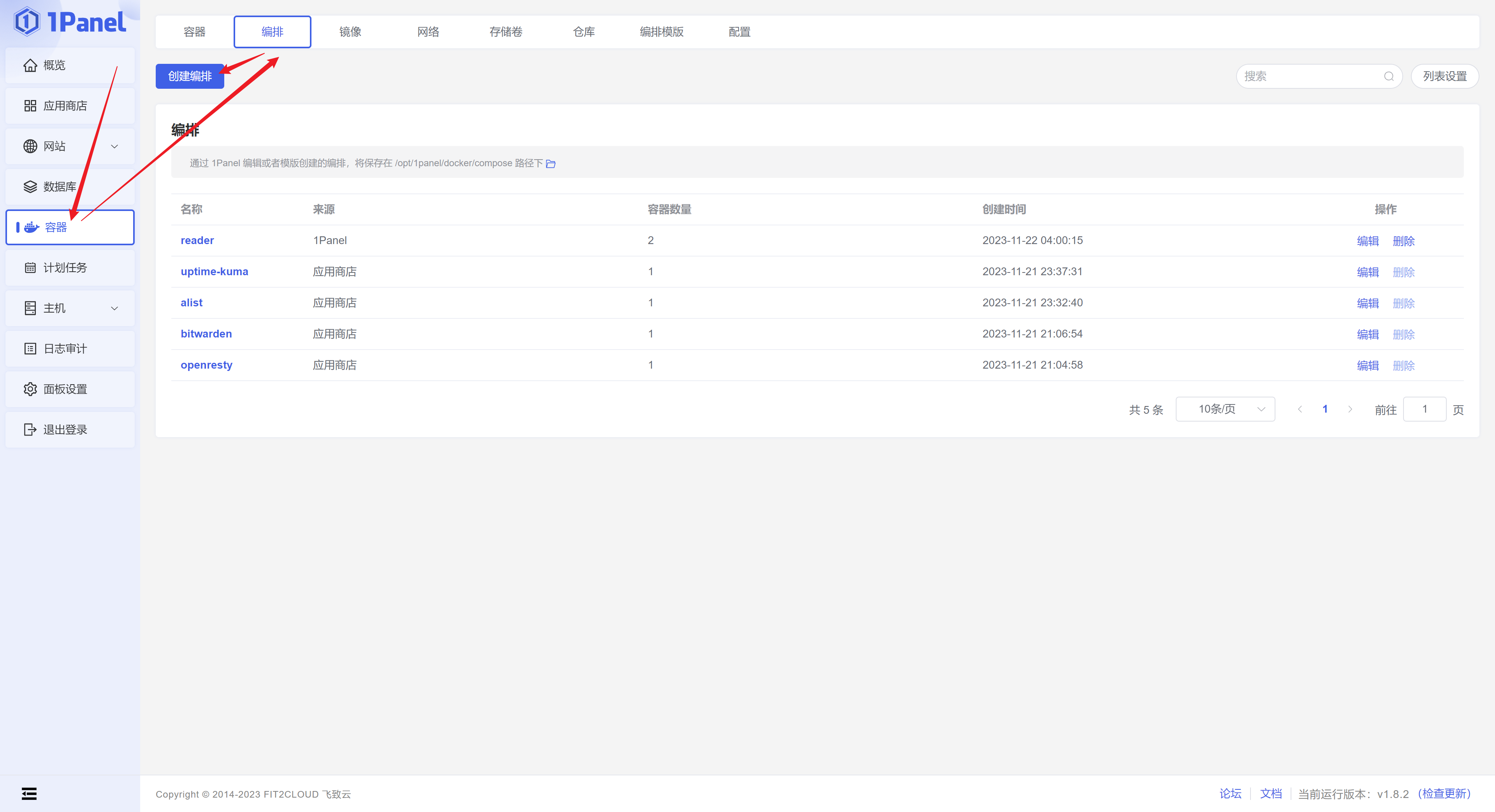The height and width of the screenshot is (812, 1495).
Task: Click 检查更新 to check for updates
Action: [x=1444, y=793]
